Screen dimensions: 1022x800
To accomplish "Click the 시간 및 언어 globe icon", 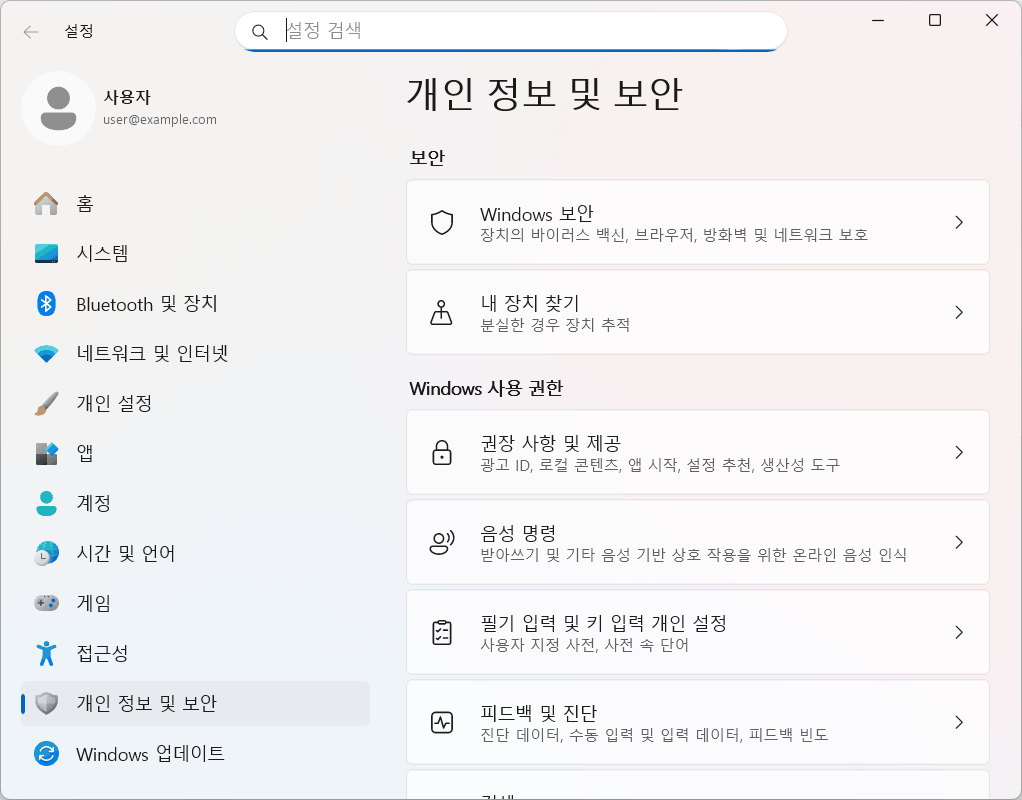I will (46, 553).
